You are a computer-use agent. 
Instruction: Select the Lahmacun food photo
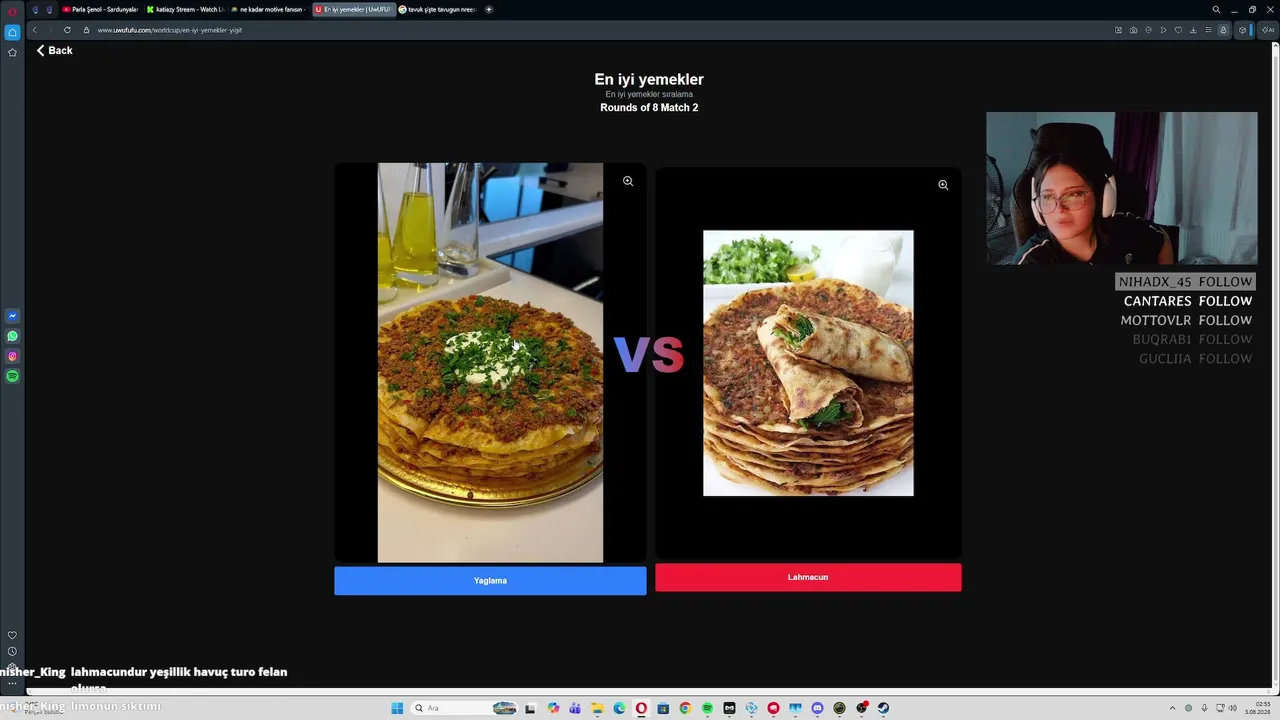point(808,363)
